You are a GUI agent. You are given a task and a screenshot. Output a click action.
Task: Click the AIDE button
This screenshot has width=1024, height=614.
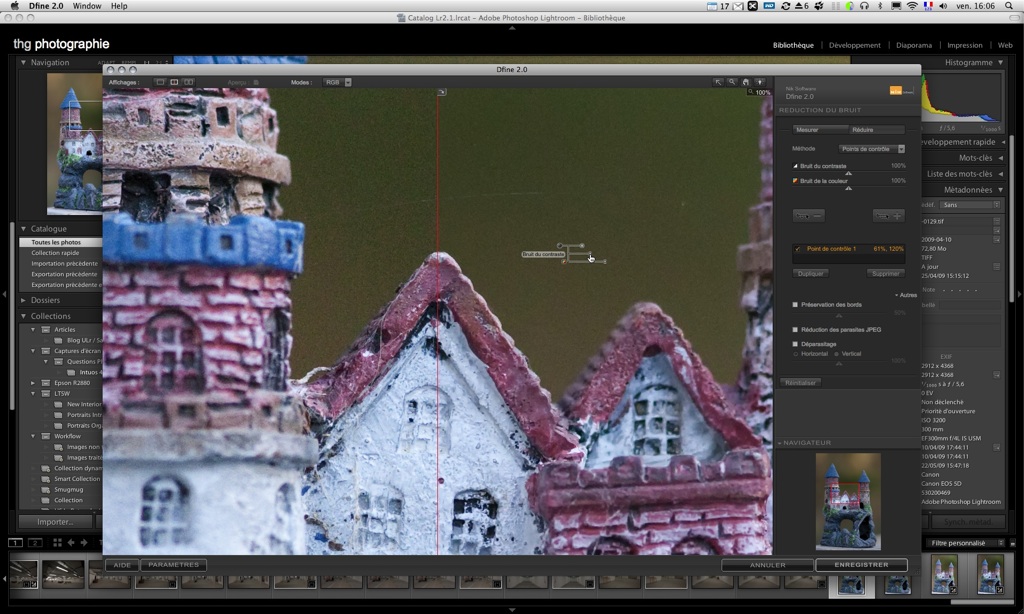(x=122, y=565)
